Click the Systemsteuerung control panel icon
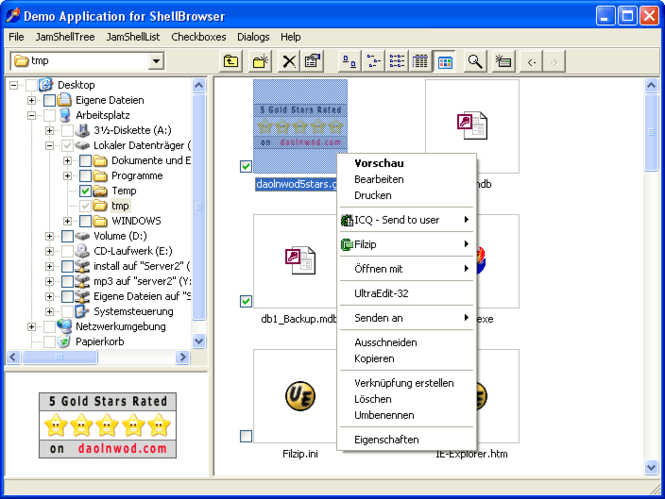665x499 pixels. click(x=82, y=311)
